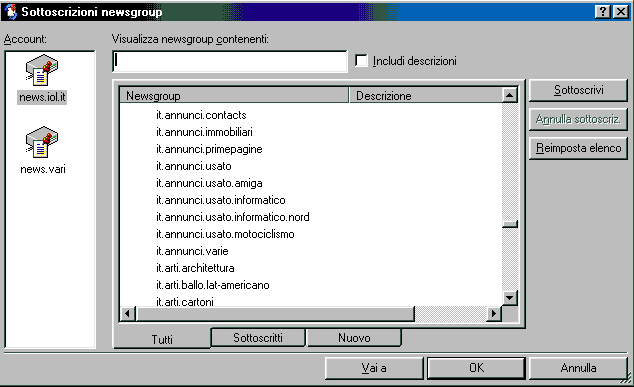This screenshot has width=634, height=387.
Task: Select it.annunci.primepagine newsgroup
Action: click(209, 149)
